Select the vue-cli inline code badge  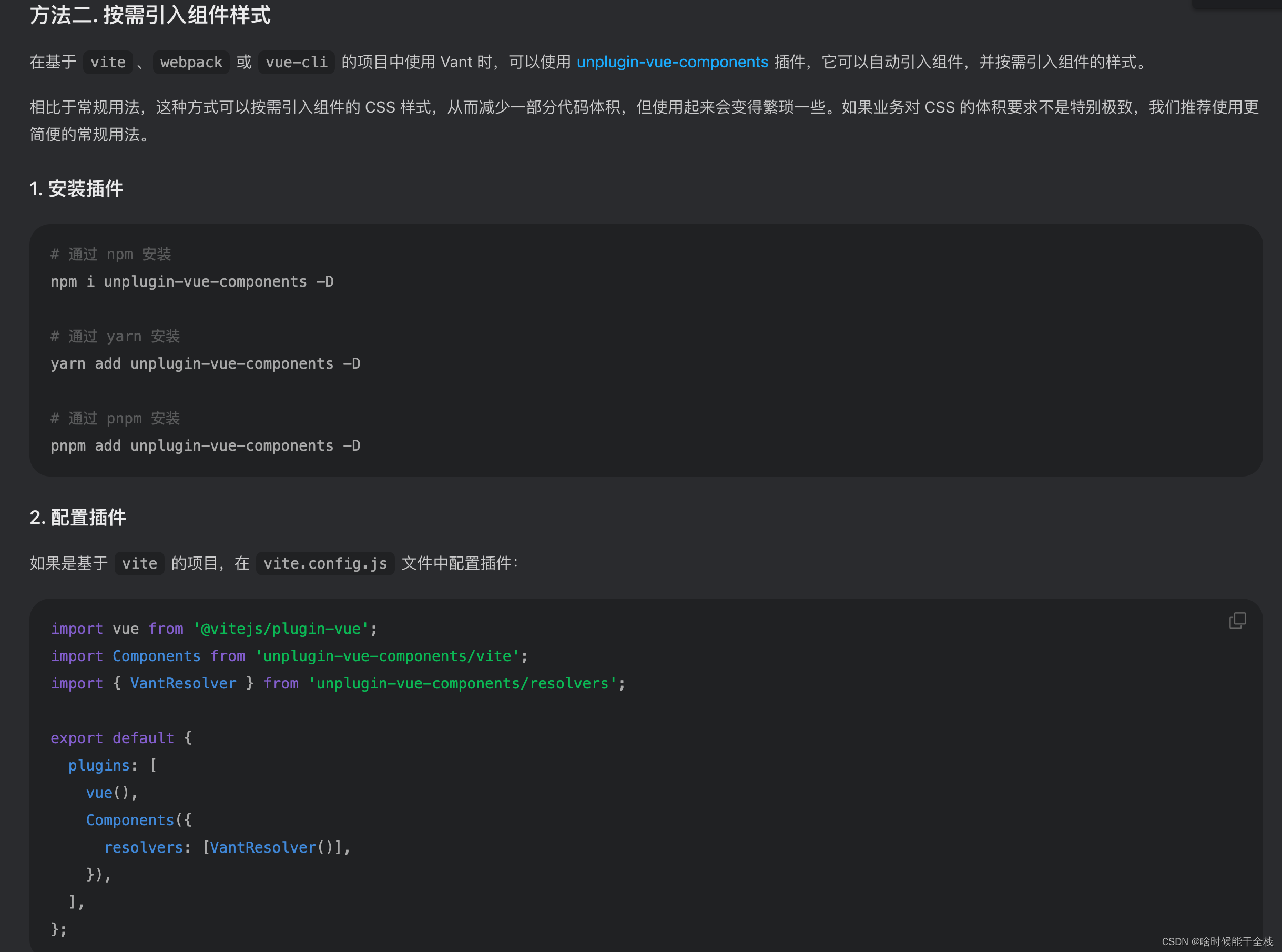(296, 62)
